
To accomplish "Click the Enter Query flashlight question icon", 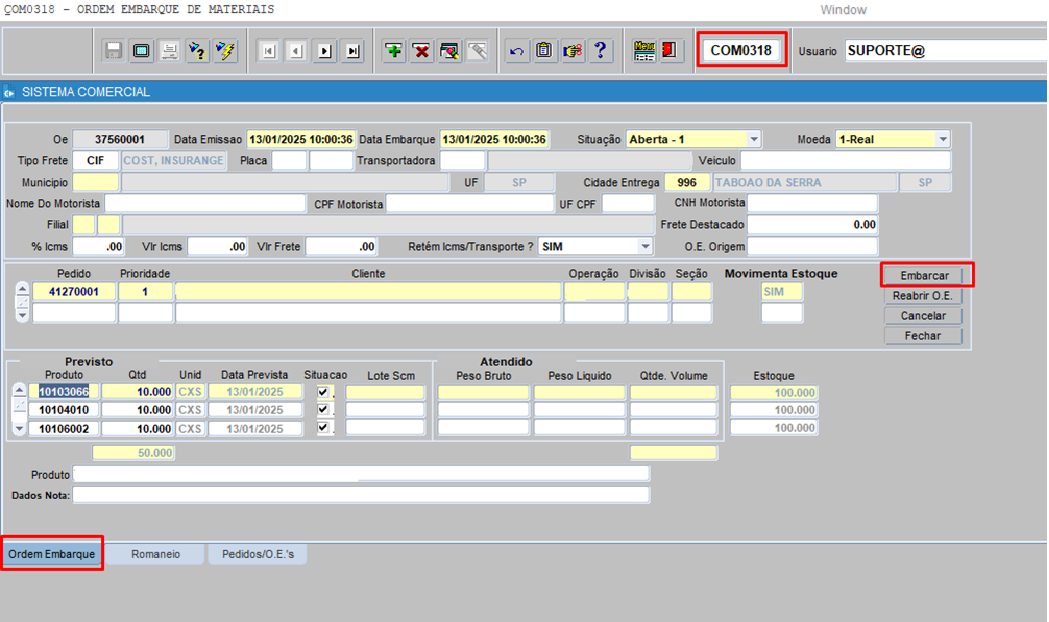I will (x=197, y=51).
